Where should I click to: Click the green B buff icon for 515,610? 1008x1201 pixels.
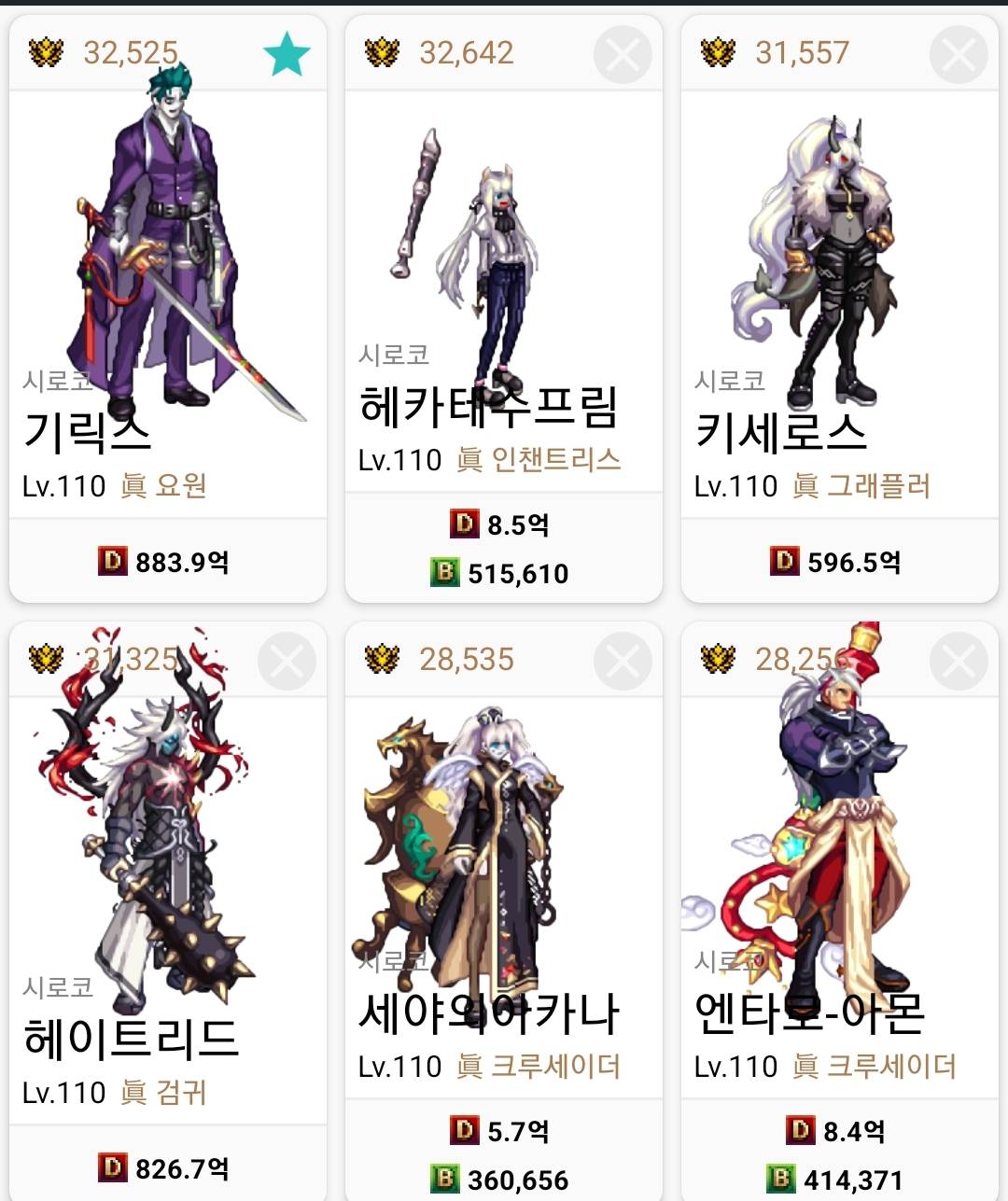click(x=445, y=571)
